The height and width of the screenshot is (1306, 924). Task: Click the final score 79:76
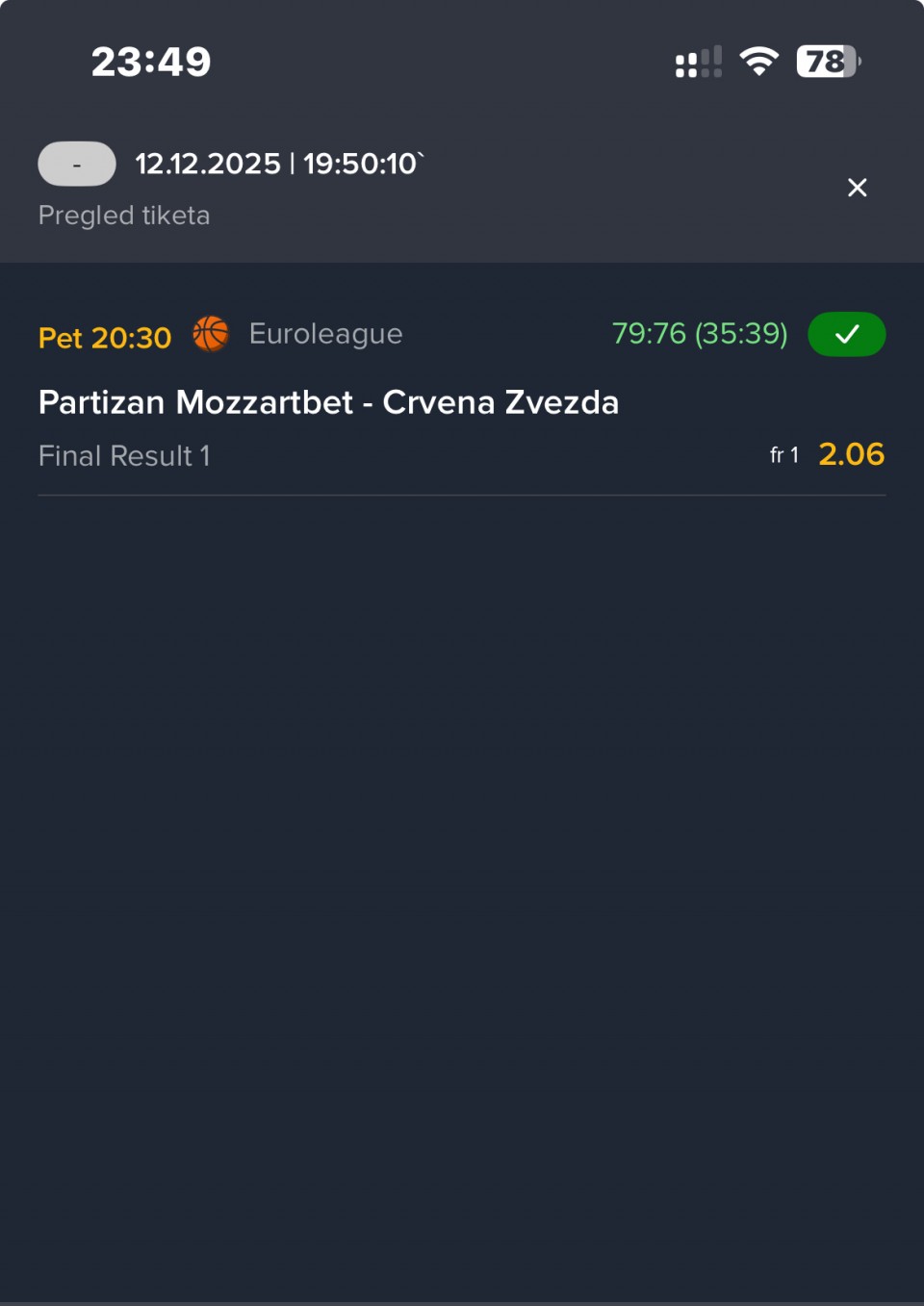click(x=649, y=334)
